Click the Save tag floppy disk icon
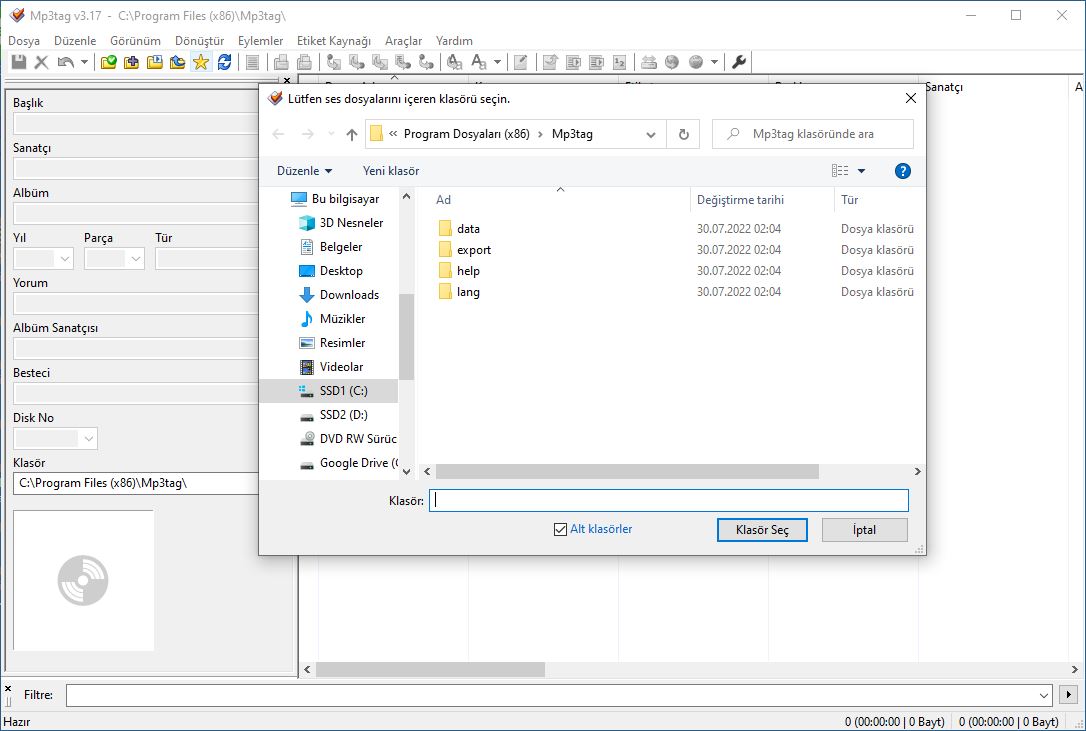 pyautogui.click(x=19, y=62)
